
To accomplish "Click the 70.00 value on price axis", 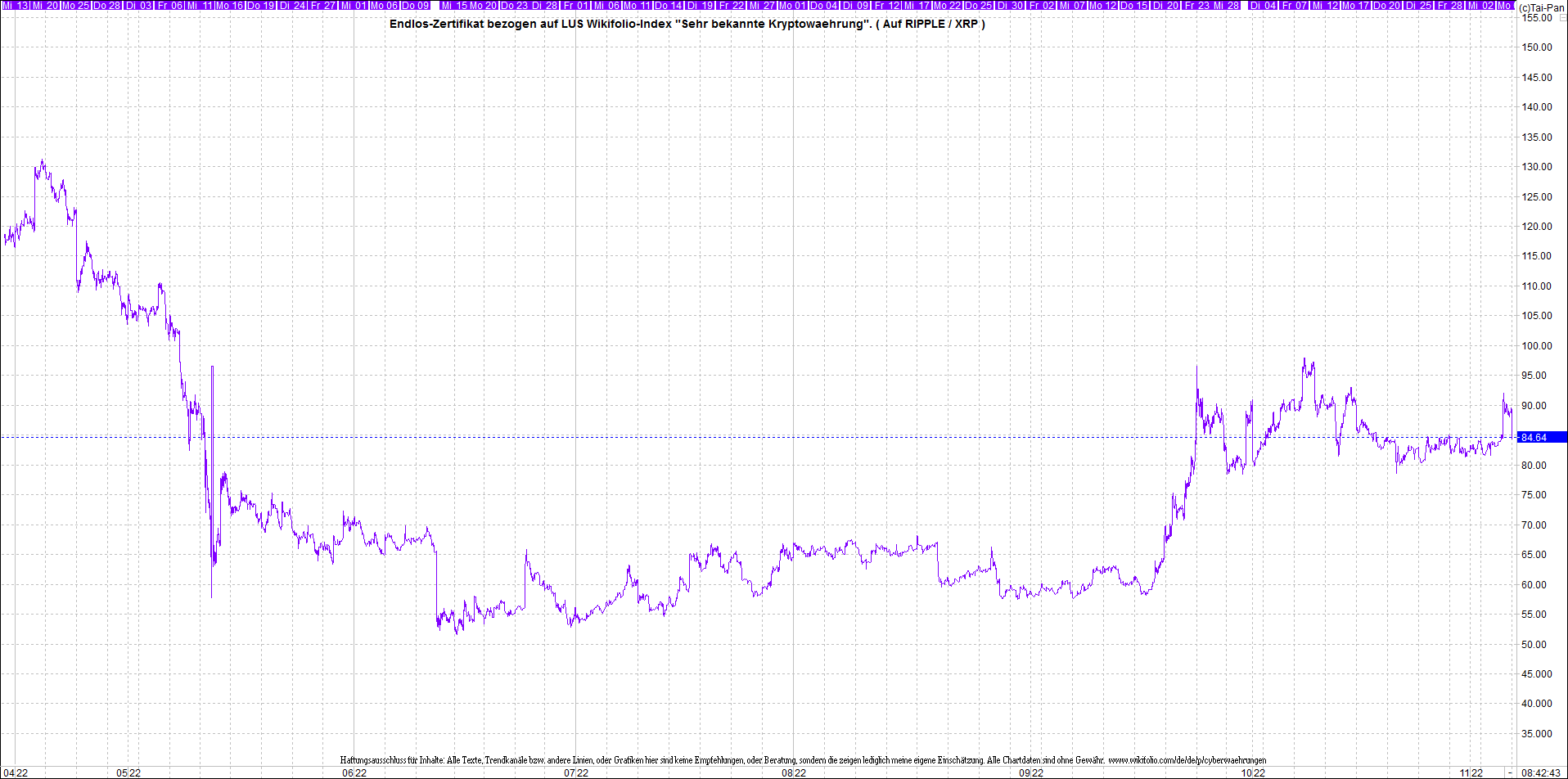I will (x=1534, y=525).
